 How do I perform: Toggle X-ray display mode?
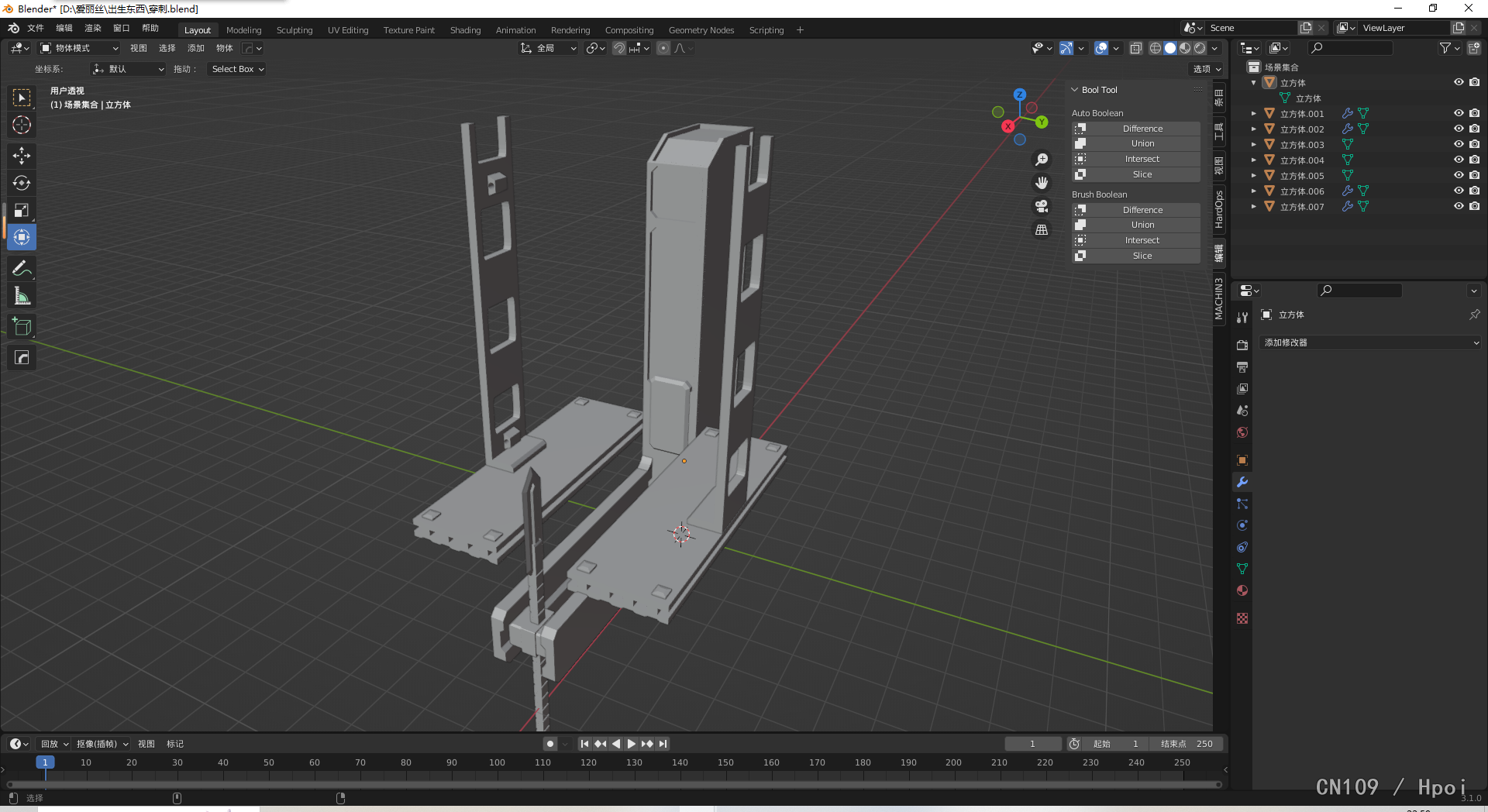[x=1135, y=48]
